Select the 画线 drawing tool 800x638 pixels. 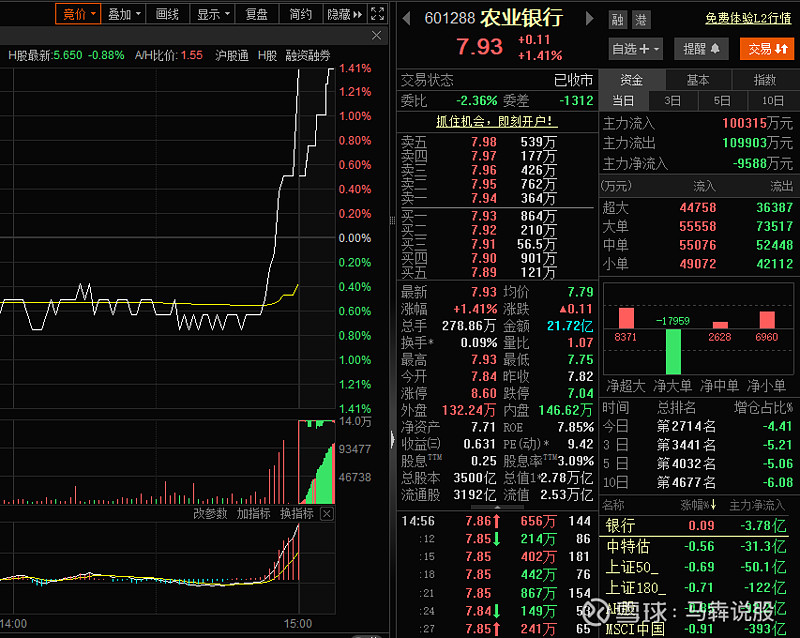[x=167, y=14]
